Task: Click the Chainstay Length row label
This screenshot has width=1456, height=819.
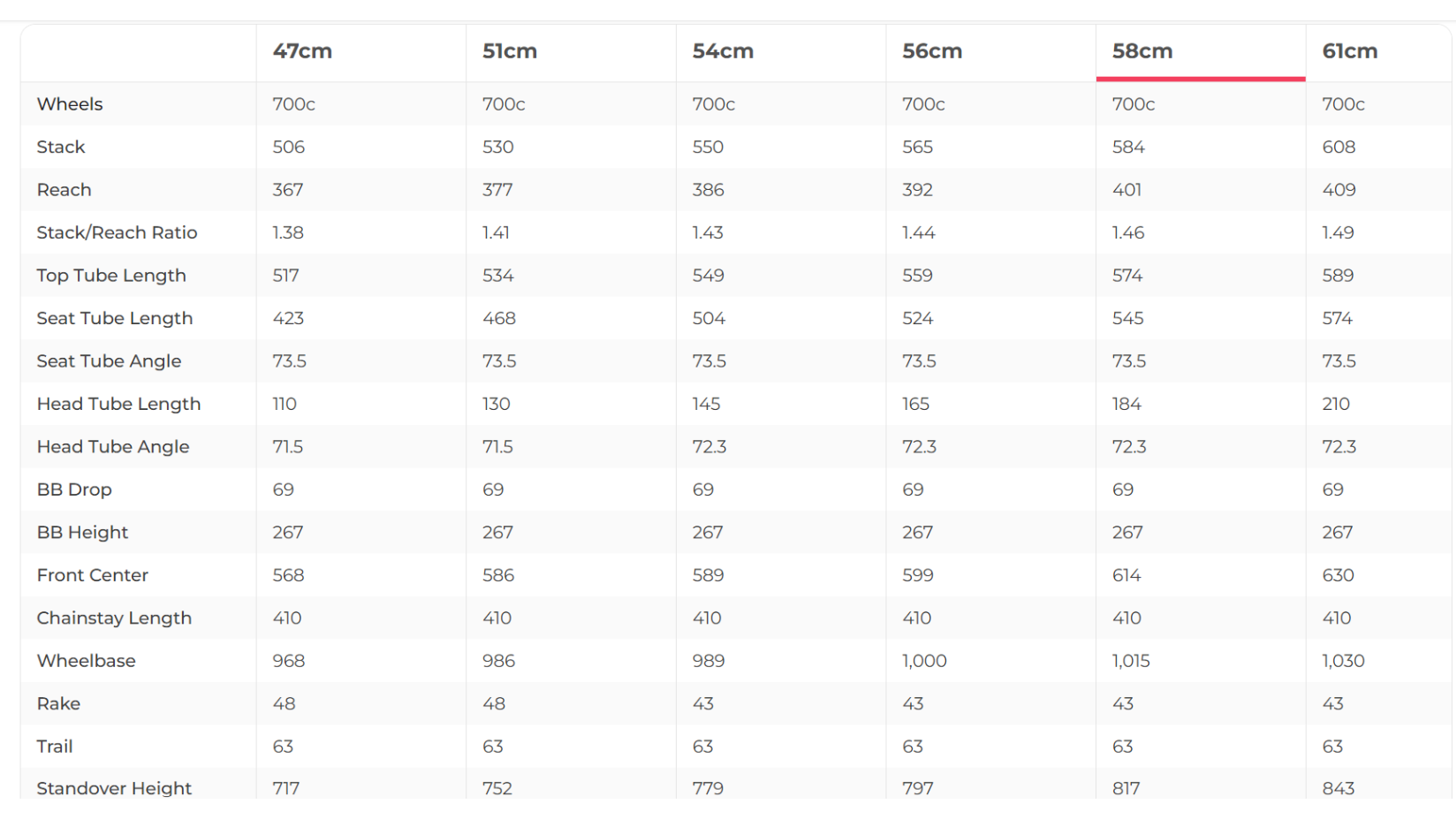Action: coord(114,618)
